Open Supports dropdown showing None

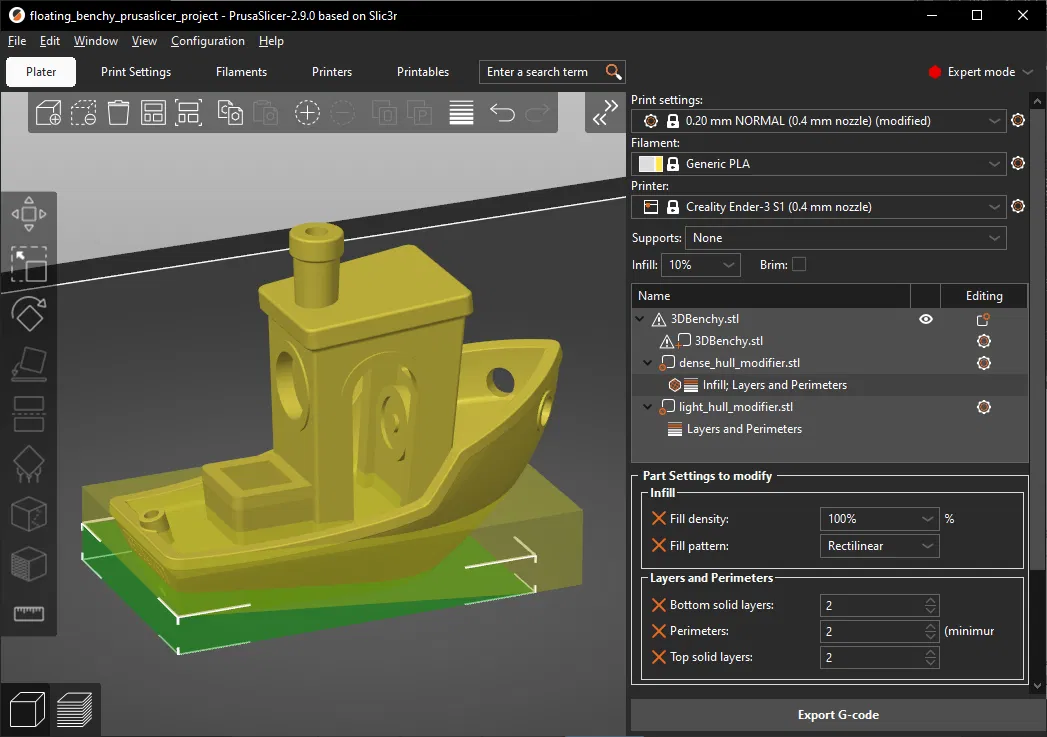(845, 238)
